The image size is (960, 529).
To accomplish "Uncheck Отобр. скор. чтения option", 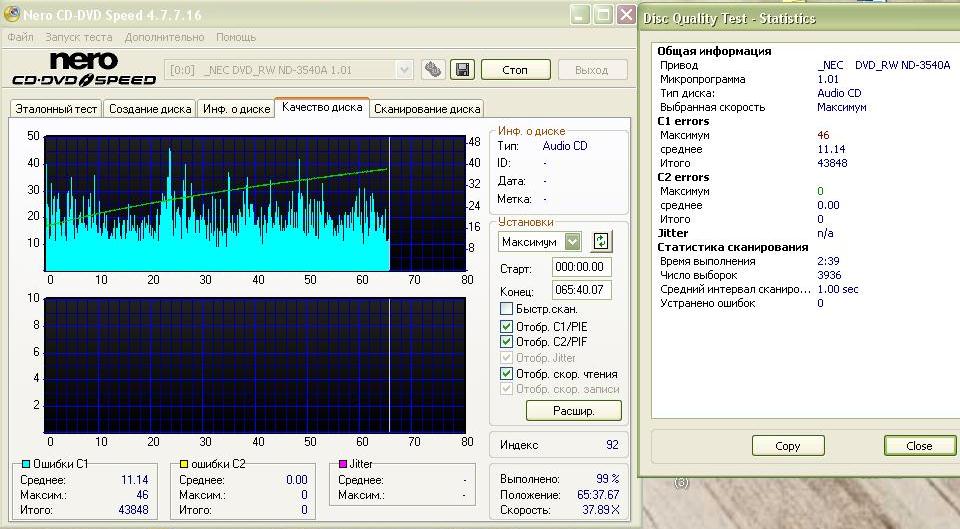I will click(x=507, y=373).
